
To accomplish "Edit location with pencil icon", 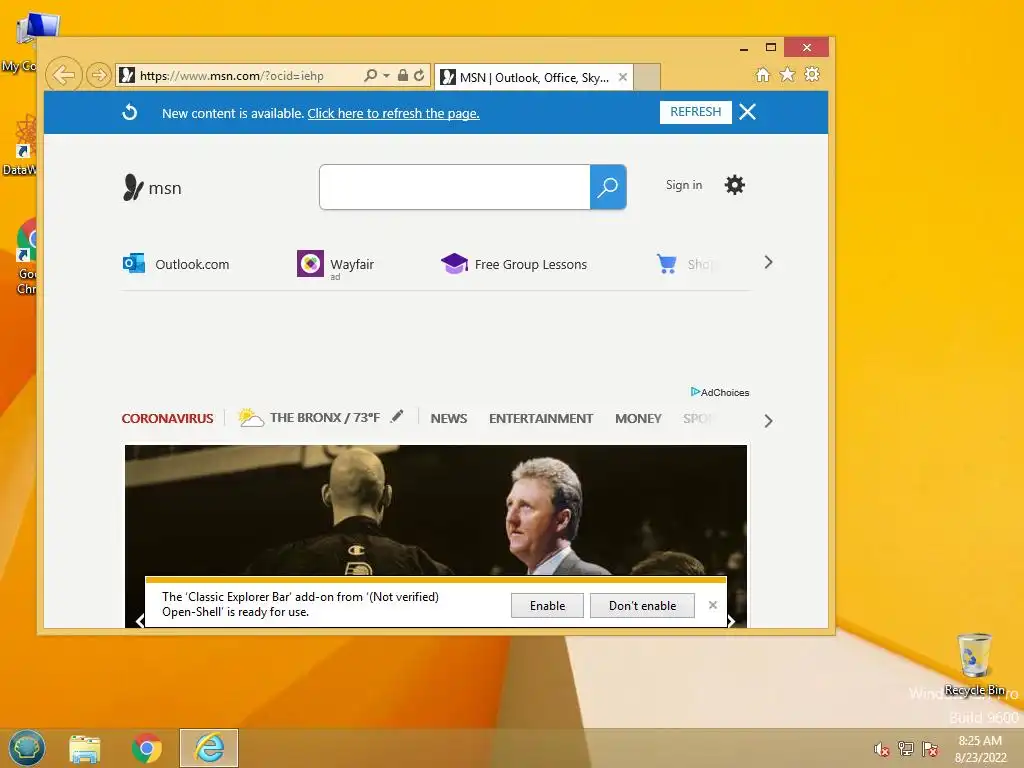I will pos(397,417).
